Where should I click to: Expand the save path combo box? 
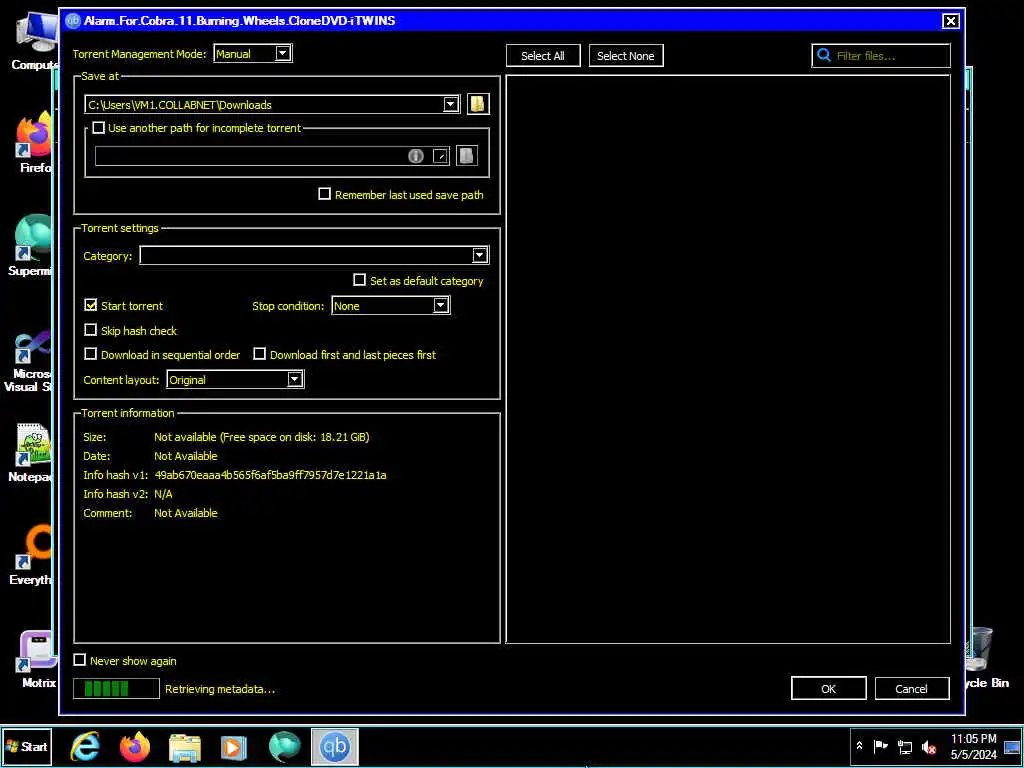pyautogui.click(x=451, y=104)
